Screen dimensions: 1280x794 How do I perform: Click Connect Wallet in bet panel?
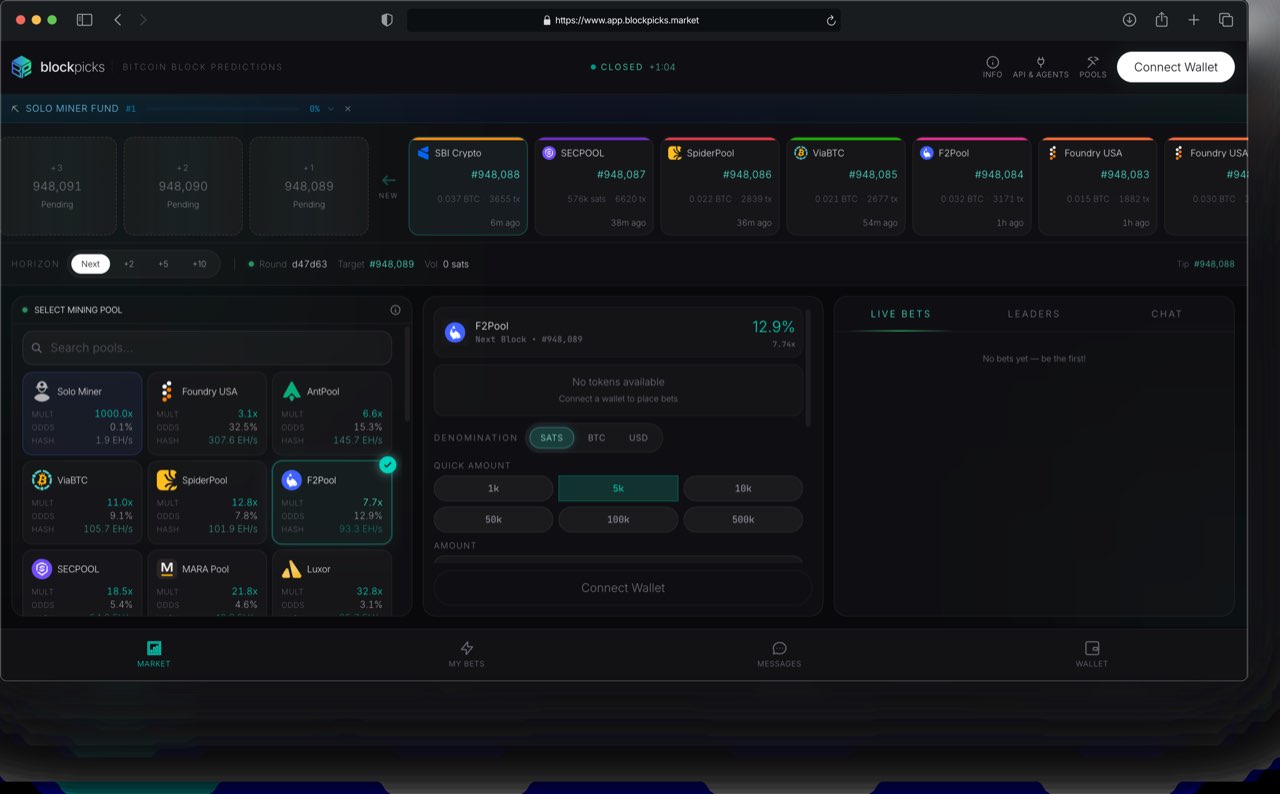(x=623, y=588)
